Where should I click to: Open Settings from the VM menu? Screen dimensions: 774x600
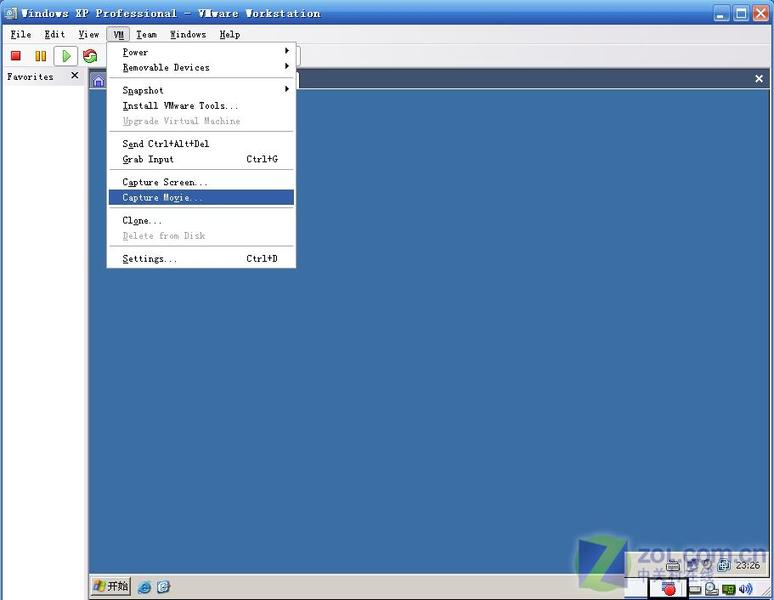click(201, 259)
